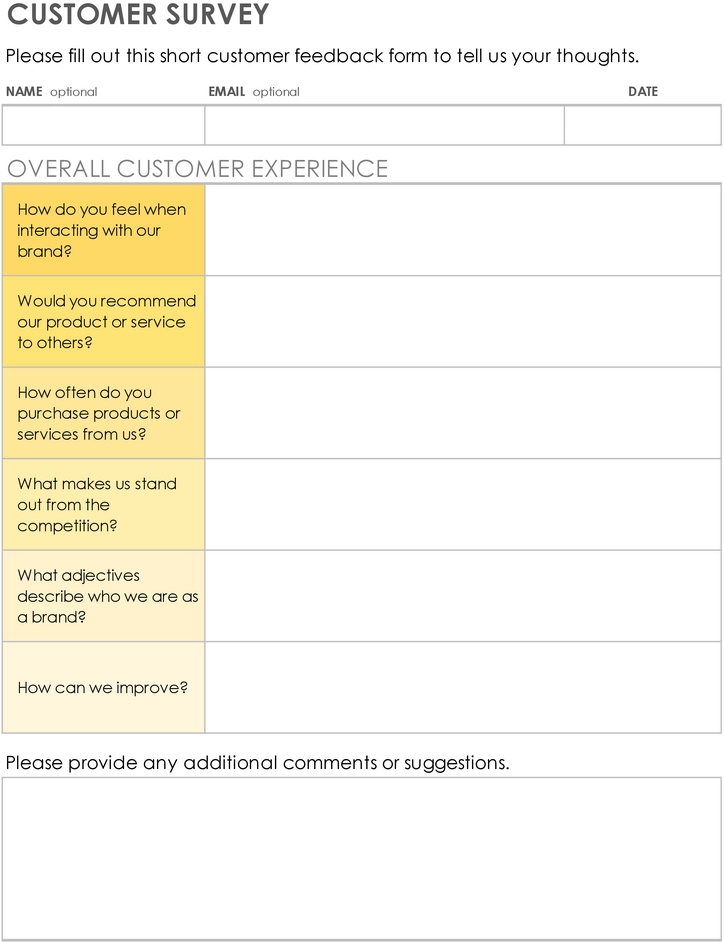Click answer box for 'How can we improve?'
The image size is (724, 943).
click(463, 687)
